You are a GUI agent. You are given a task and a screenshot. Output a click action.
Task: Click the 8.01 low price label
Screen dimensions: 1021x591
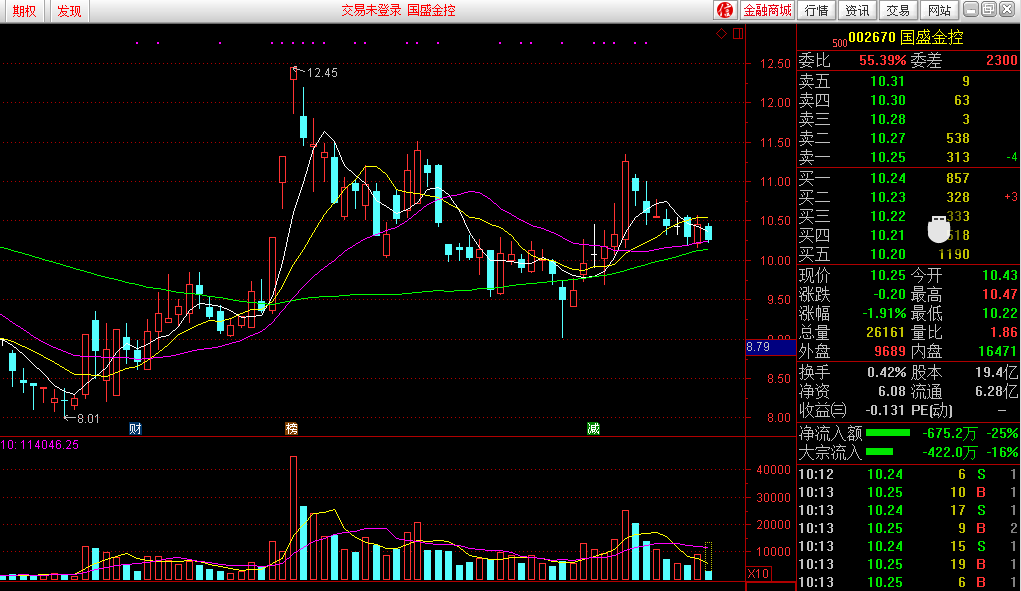88,419
